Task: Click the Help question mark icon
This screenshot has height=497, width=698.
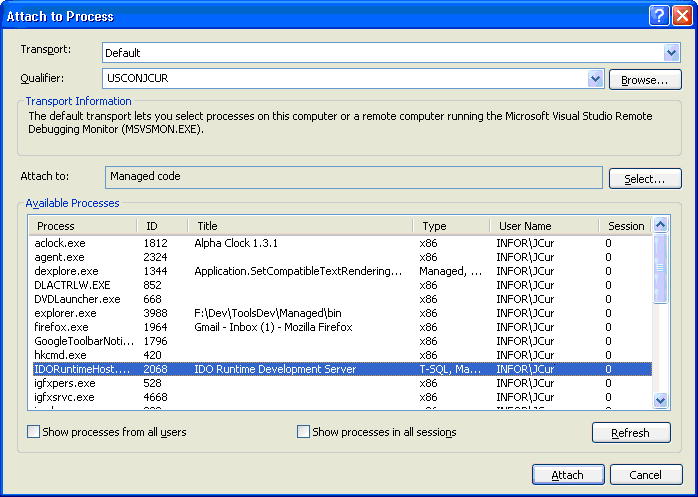Action: 658,15
